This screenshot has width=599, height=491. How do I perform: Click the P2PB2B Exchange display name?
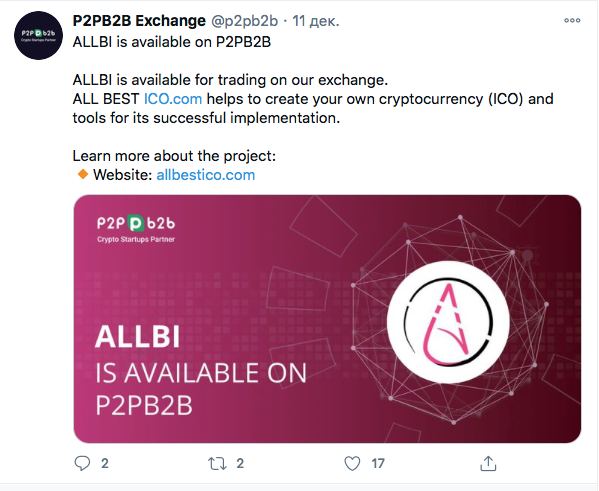(x=139, y=21)
